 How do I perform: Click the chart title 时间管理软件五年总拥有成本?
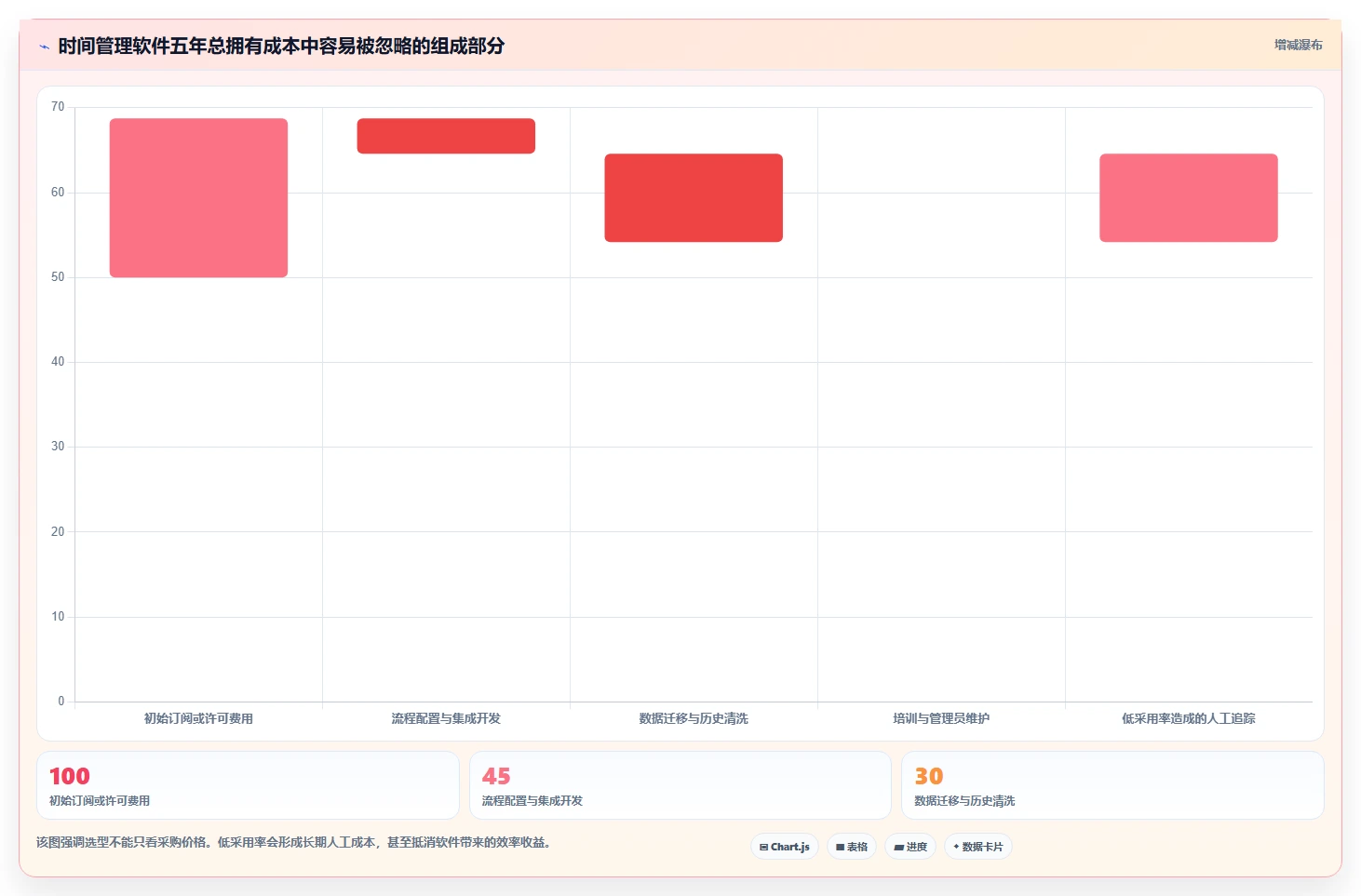pos(281,46)
